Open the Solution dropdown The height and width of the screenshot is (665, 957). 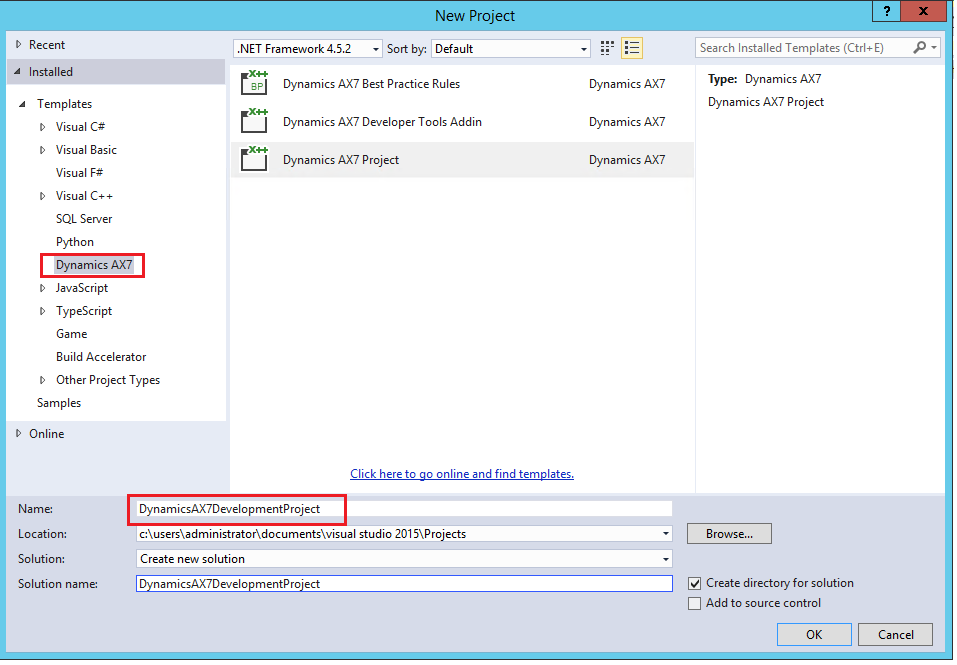click(x=404, y=559)
